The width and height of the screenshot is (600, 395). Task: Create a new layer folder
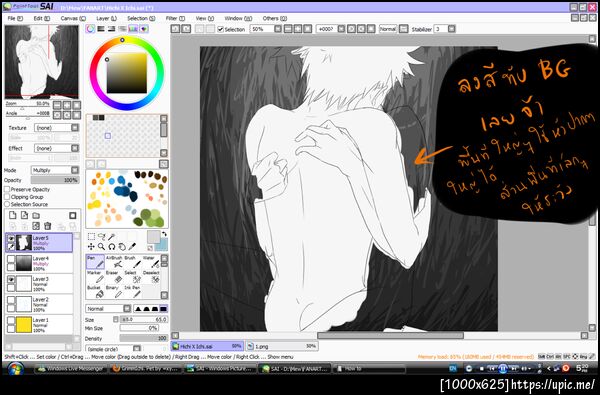[x=36, y=215]
